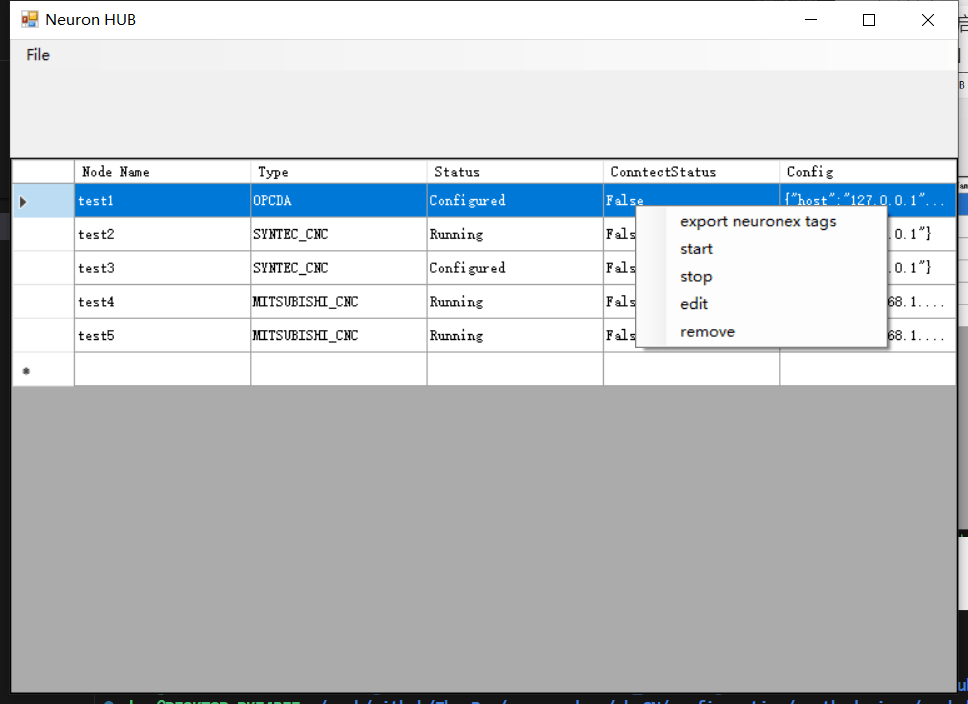Click the empty Node Name cell in new row
The height and width of the screenshot is (704, 968).
(x=162, y=370)
